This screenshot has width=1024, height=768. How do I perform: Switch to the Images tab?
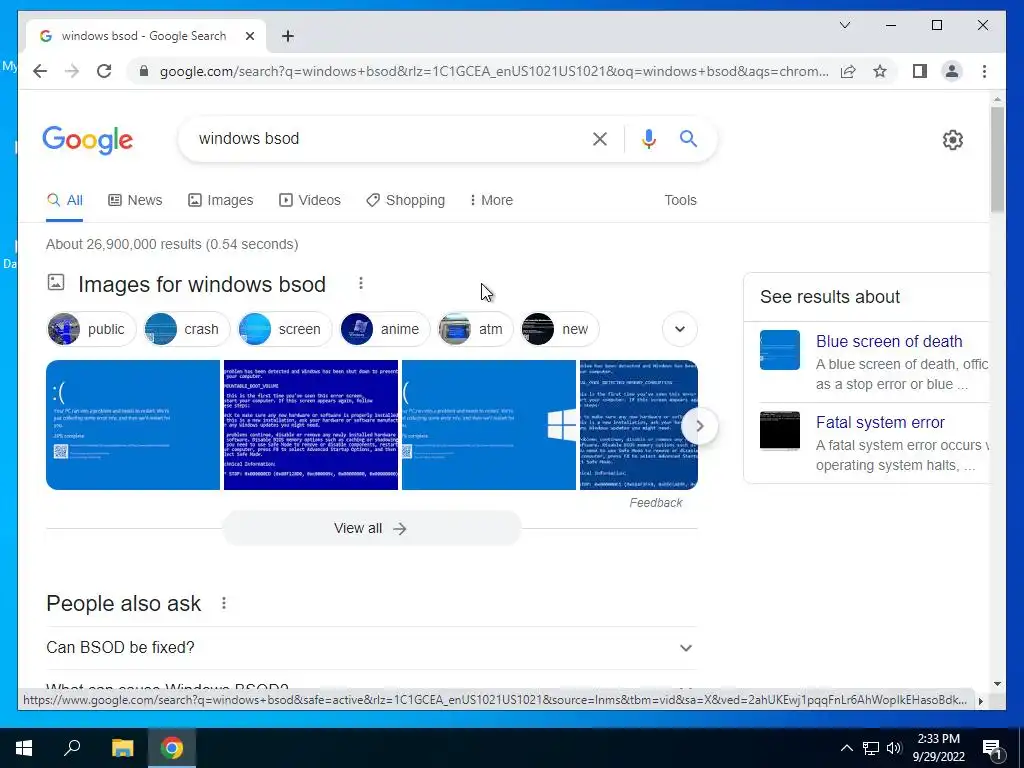(221, 200)
